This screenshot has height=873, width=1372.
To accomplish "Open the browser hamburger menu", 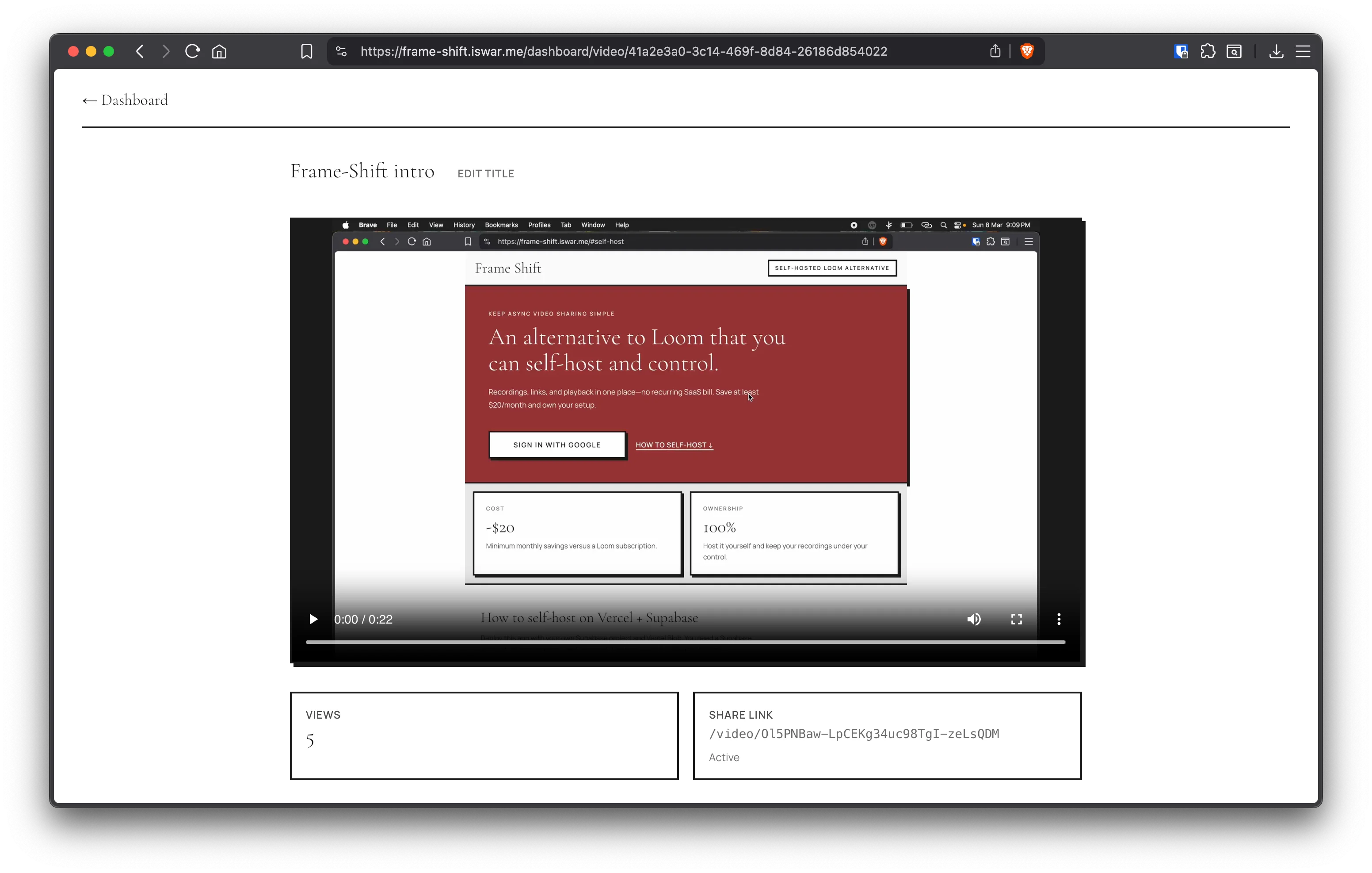I will point(1303,51).
